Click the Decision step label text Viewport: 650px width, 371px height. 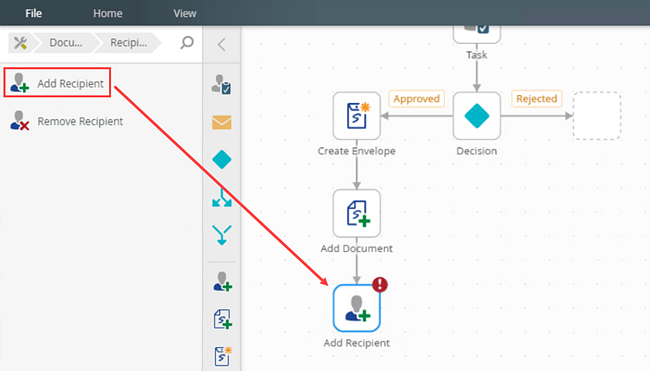pyautogui.click(x=477, y=151)
